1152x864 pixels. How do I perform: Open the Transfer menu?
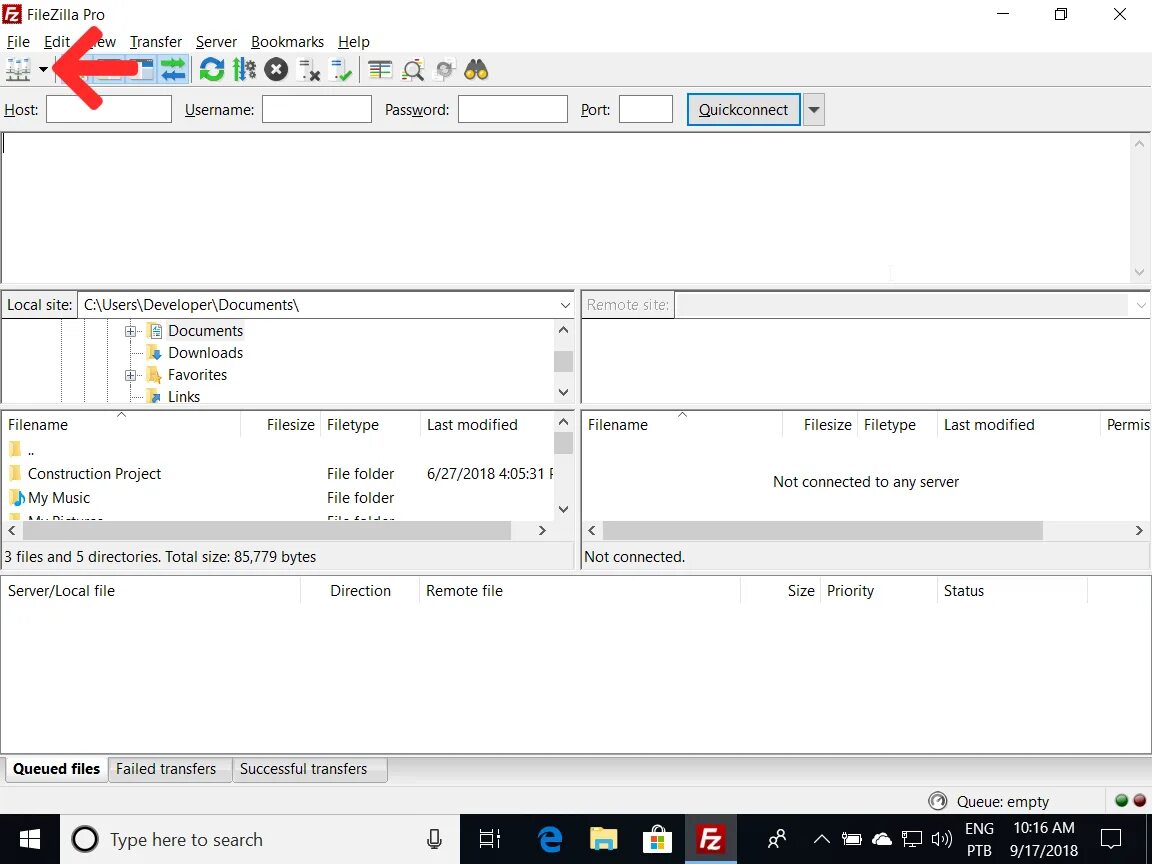tap(156, 42)
